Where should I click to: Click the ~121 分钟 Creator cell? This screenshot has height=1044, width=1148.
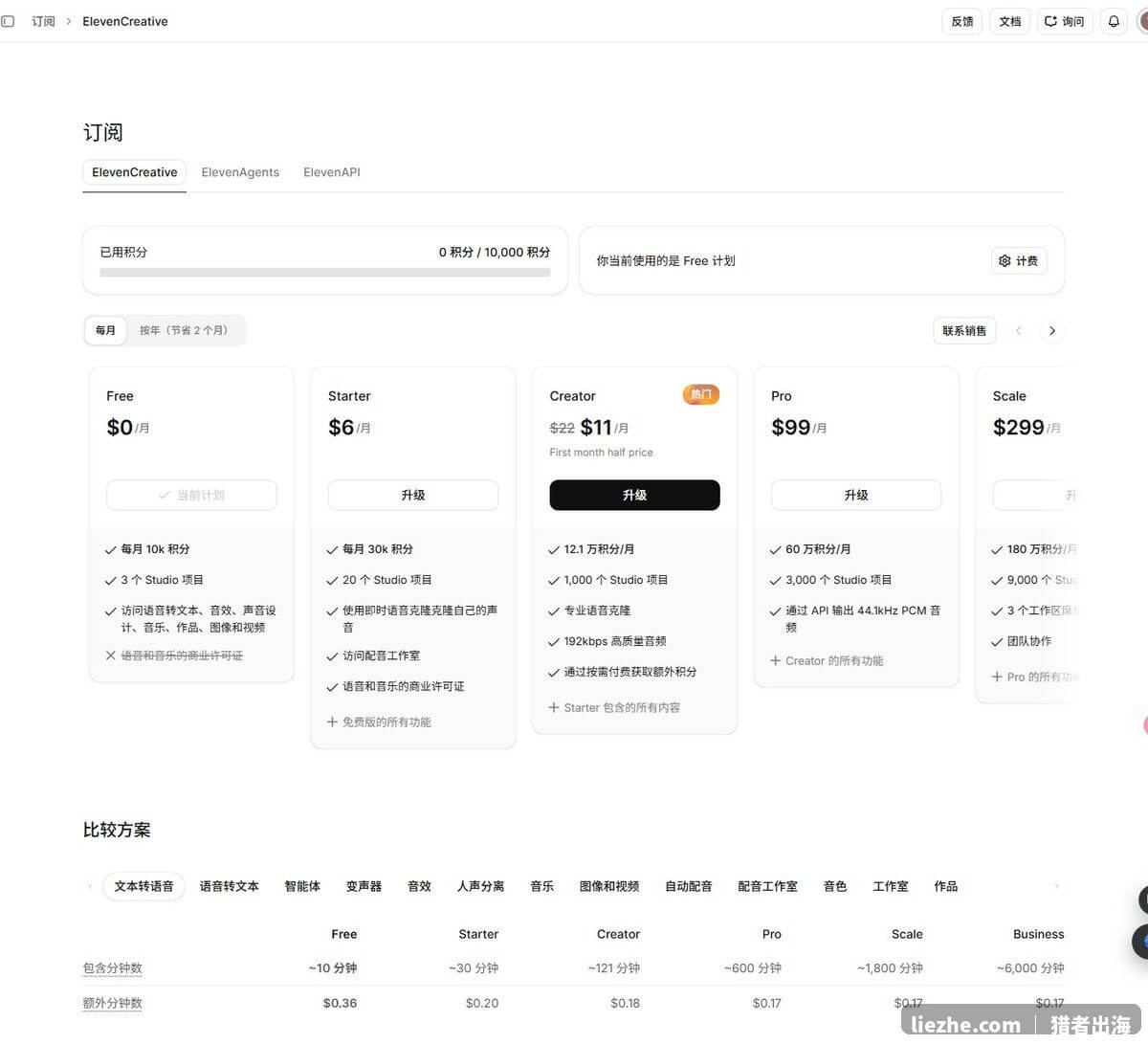[614, 967]
